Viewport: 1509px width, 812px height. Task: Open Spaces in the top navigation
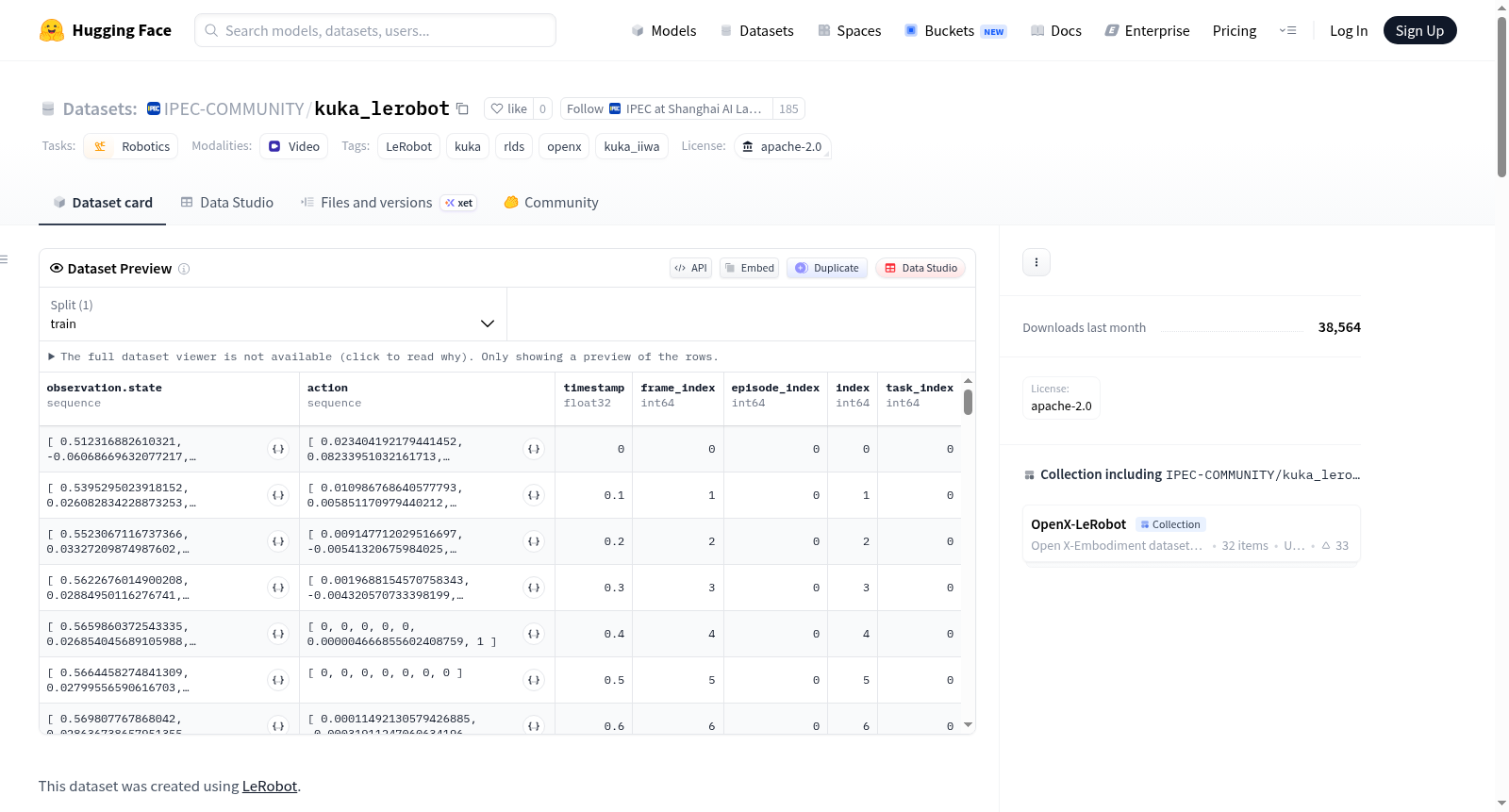coord(850,30)
